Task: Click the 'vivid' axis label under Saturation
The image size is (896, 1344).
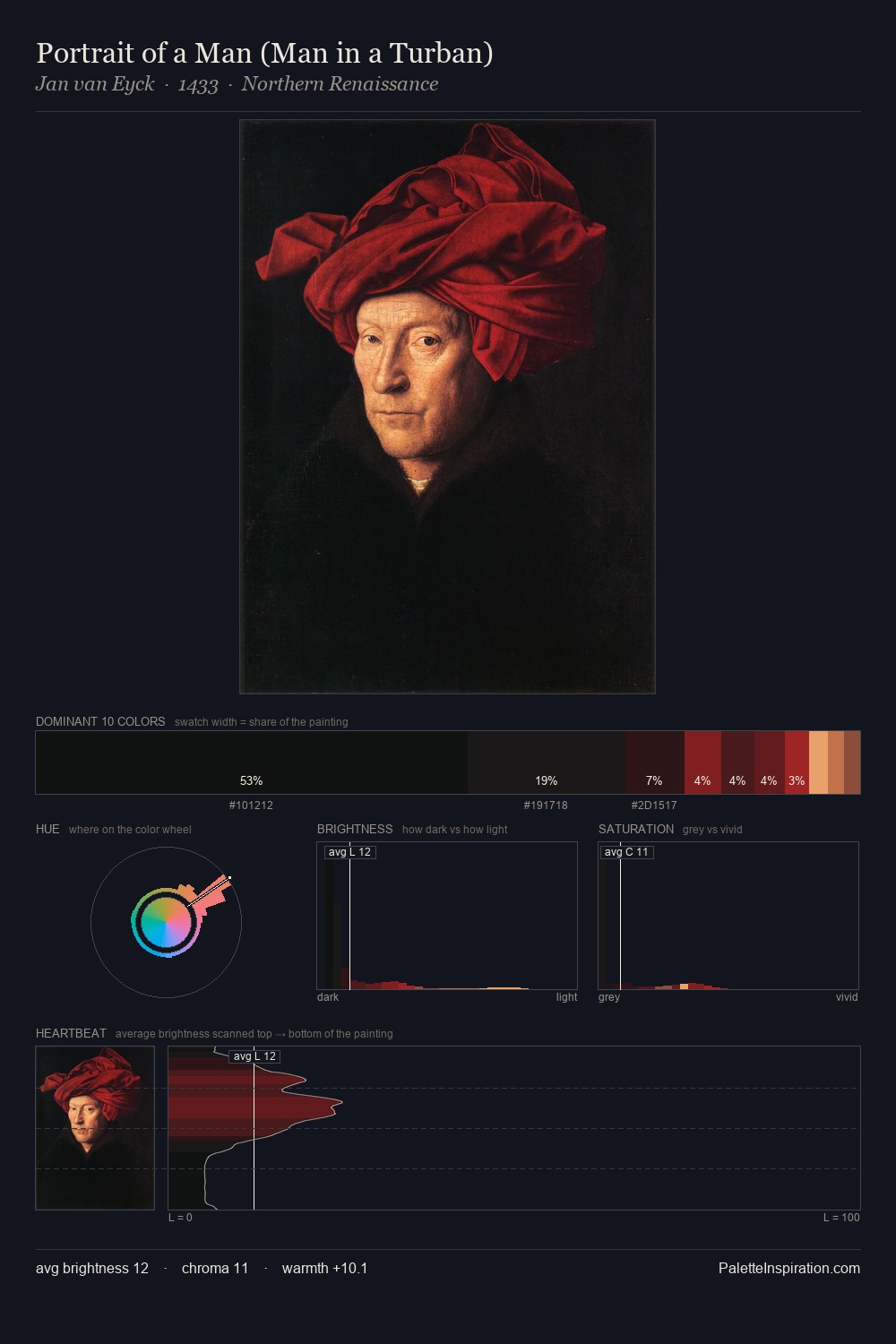Action: [x=847, y=997]
